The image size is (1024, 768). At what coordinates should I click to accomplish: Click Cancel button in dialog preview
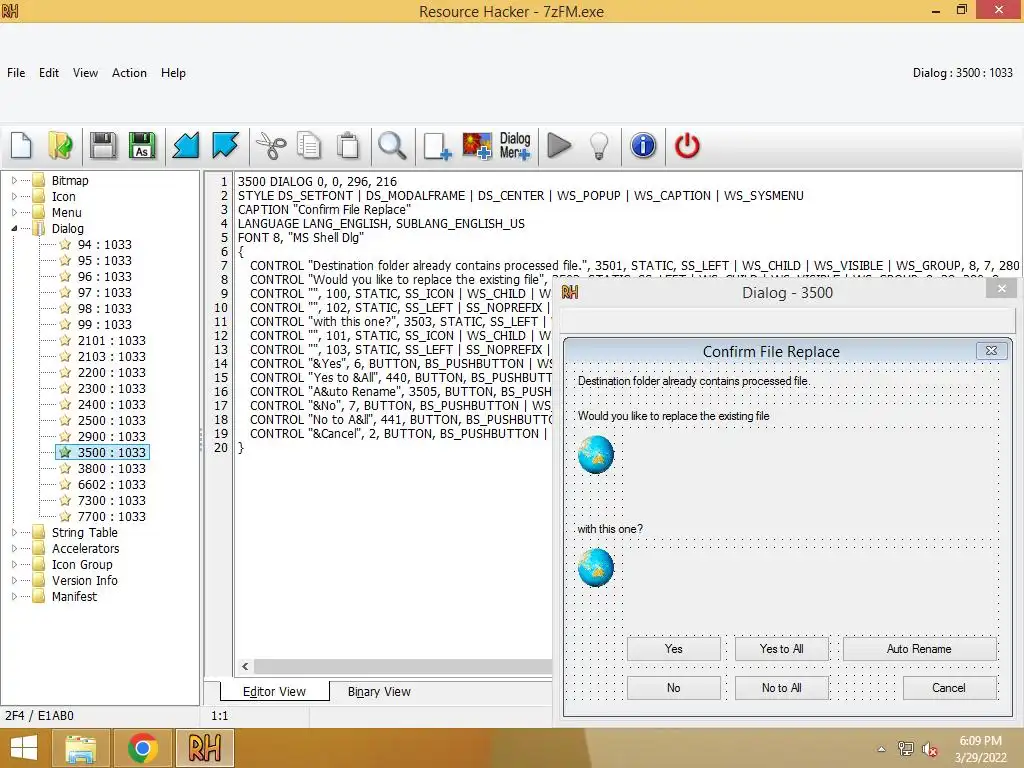tap(949, 688)
